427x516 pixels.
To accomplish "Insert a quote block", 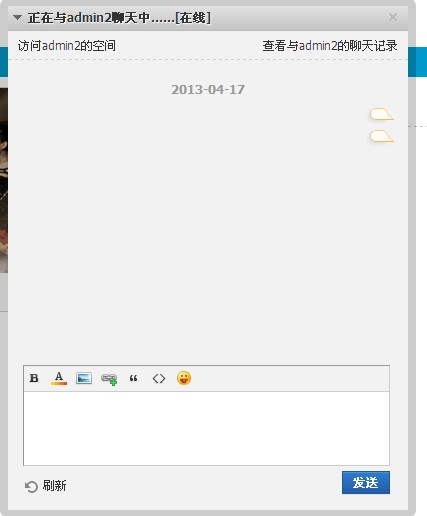I will coord(133,378).
